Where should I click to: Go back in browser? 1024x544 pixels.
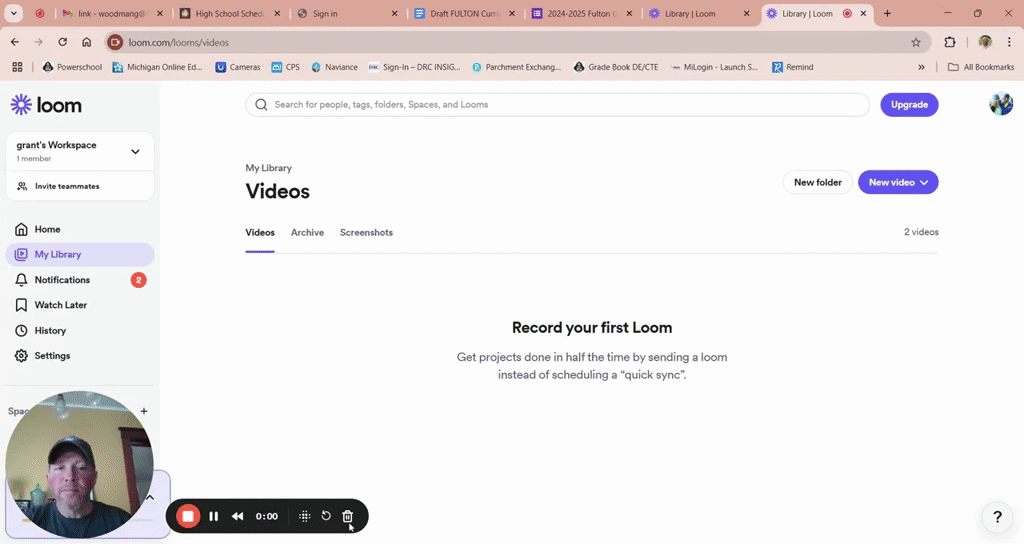point(15,42)
